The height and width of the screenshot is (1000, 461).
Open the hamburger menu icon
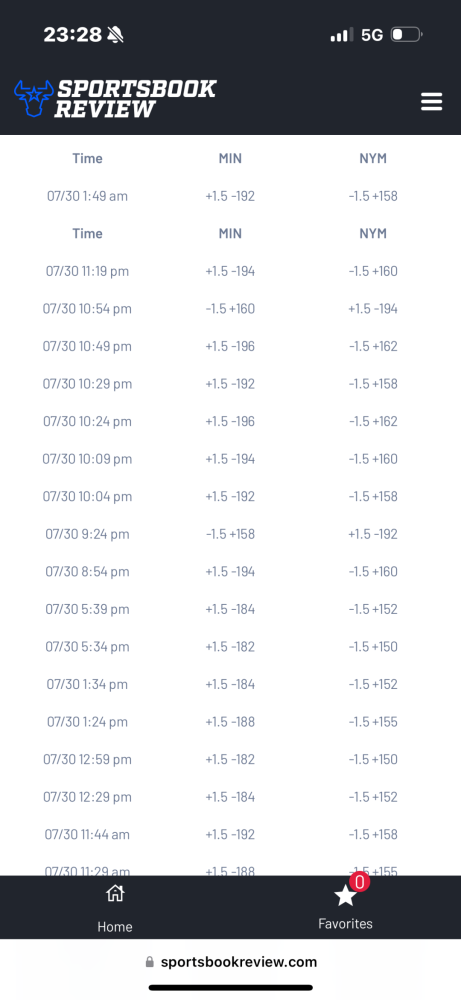pos(432,101)
